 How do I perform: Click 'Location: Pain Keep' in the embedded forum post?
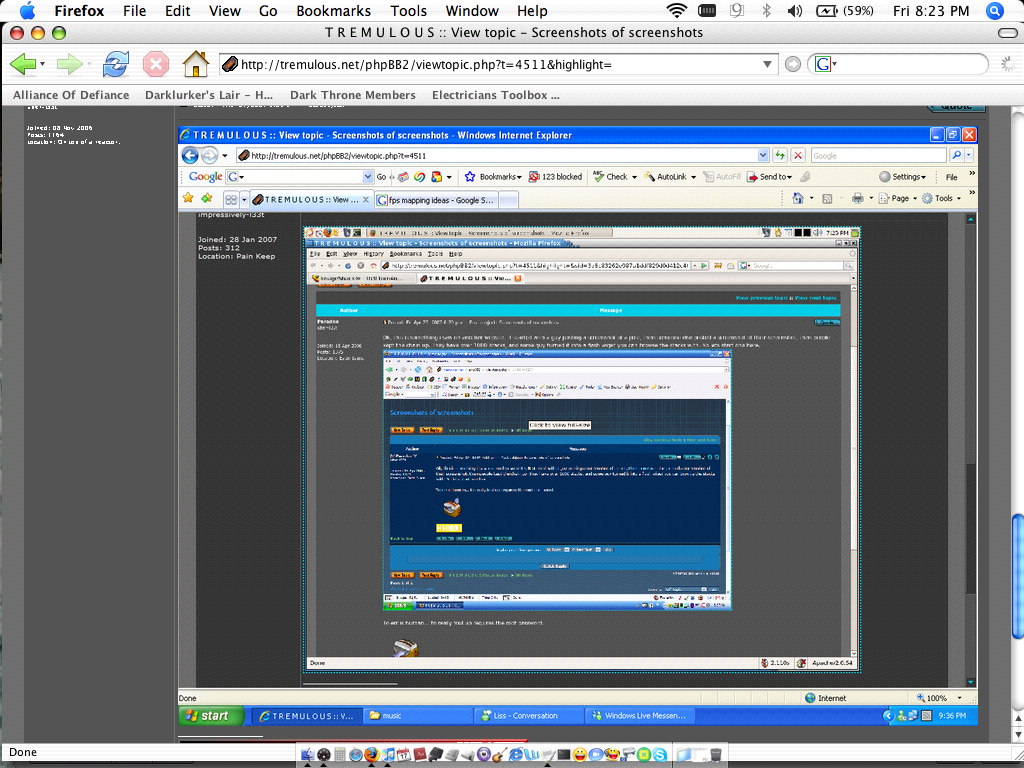(236, 256)
